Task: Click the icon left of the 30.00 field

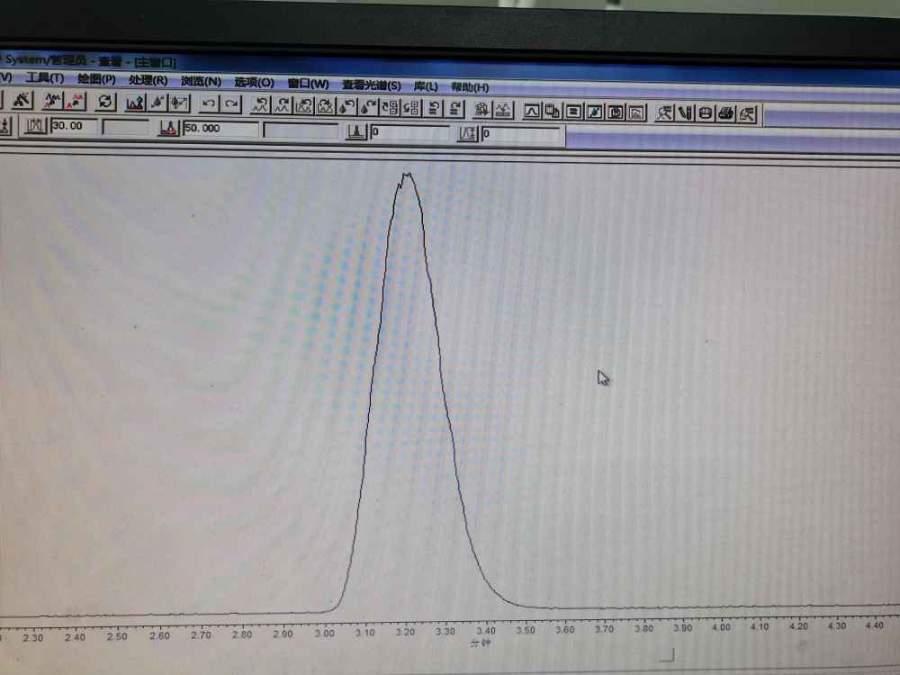Action: 36,125
